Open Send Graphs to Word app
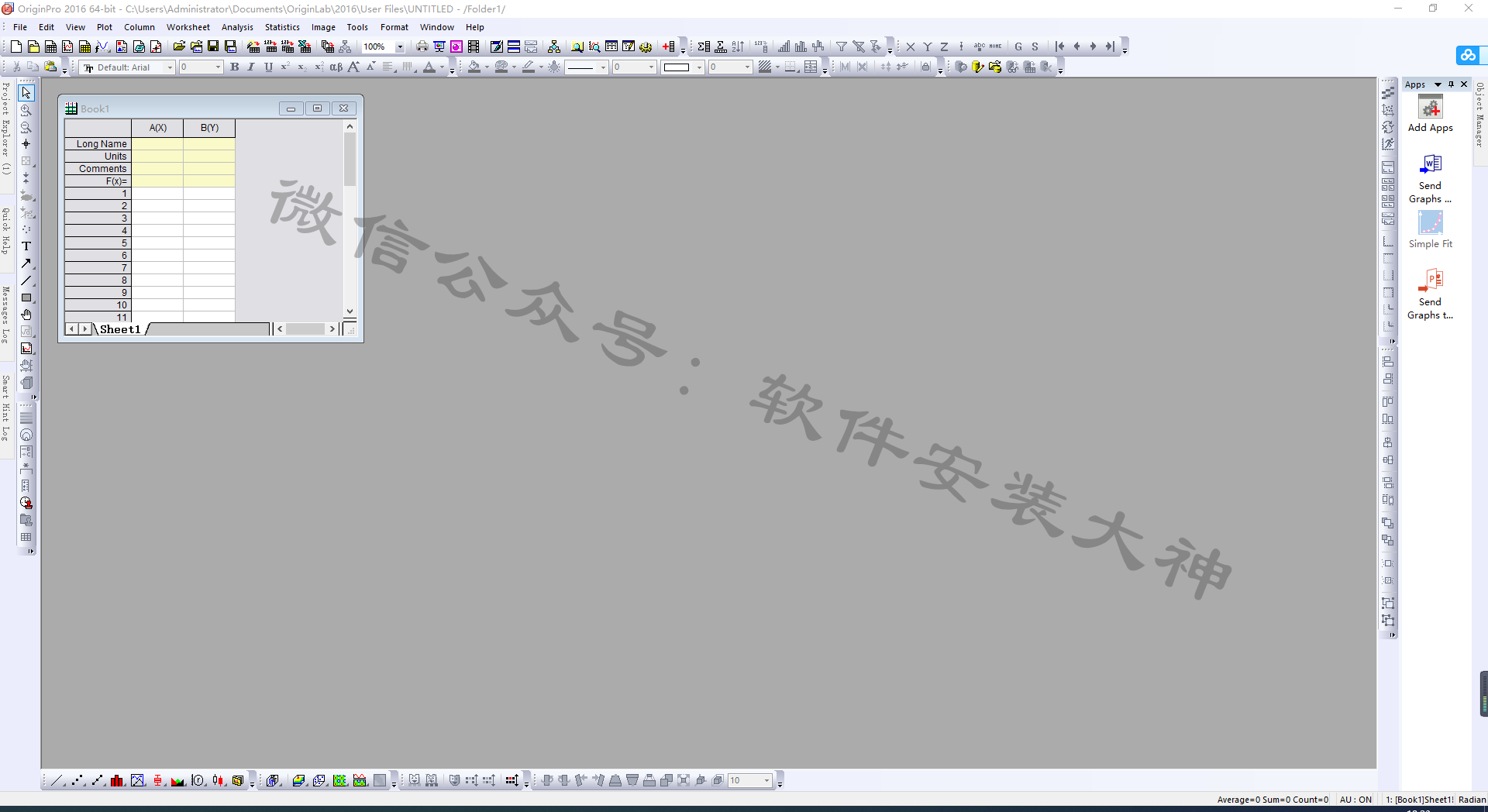The height and width of the screenshot is (812, 1488). click(x=1430, y=179)
